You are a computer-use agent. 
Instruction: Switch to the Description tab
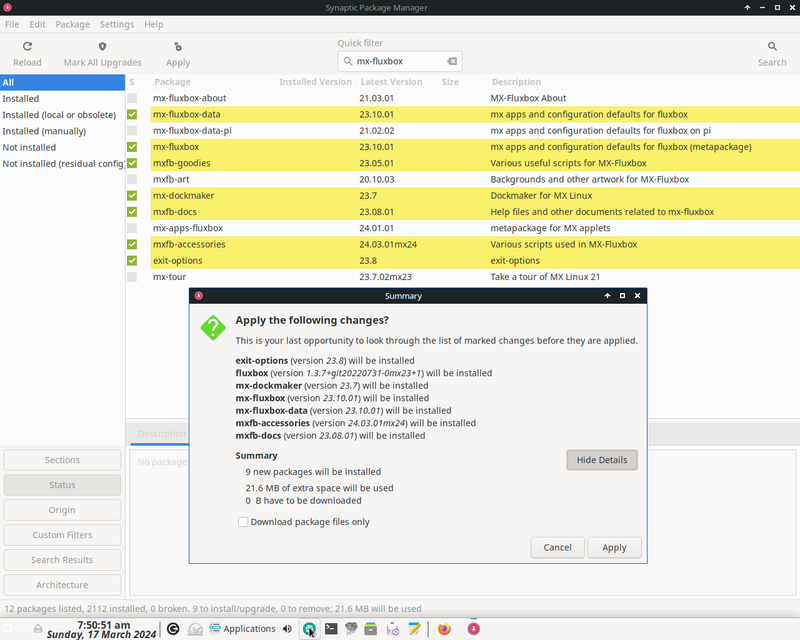pyautogui.click(x=161, y=434)
